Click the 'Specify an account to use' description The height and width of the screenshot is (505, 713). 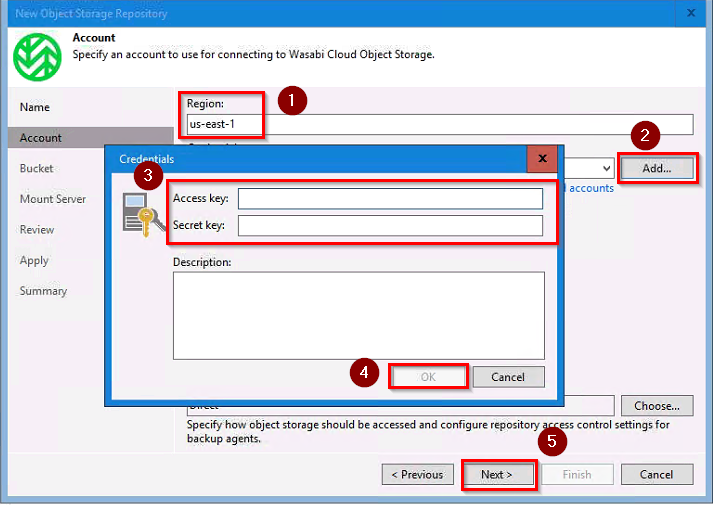[253, 55]
